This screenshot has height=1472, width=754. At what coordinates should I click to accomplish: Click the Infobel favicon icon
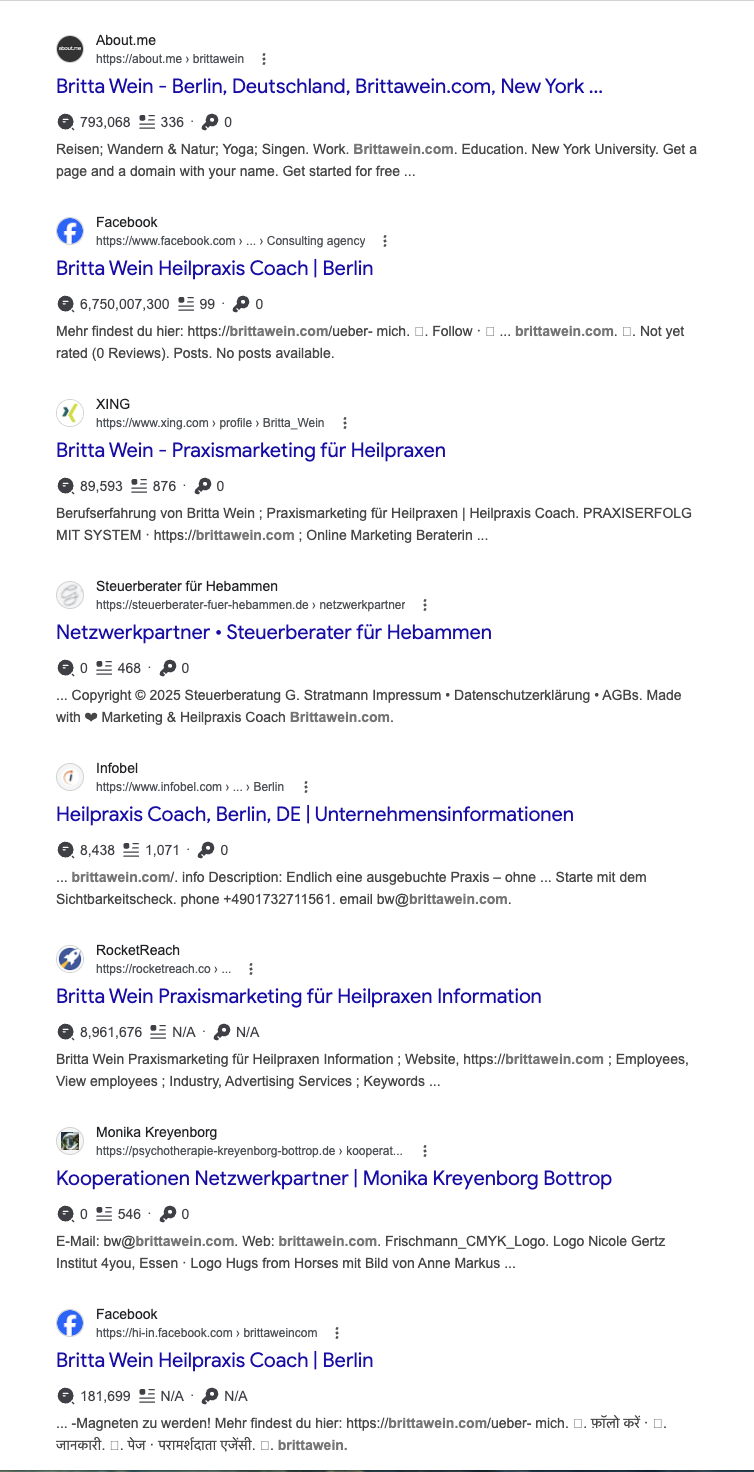pos(70,777)
